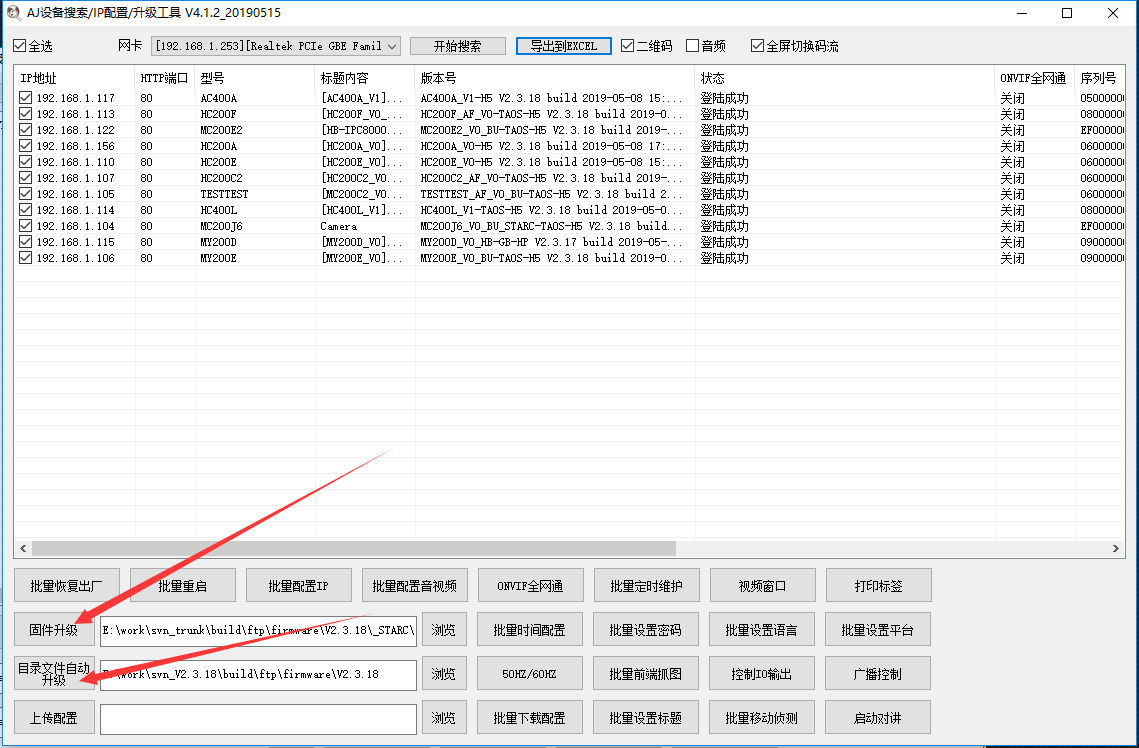Image resolution: width=1139 pixels, height=748 pixels.
Task: Enable the 二维码 QR code checkbox
Action: click(625, 45)
